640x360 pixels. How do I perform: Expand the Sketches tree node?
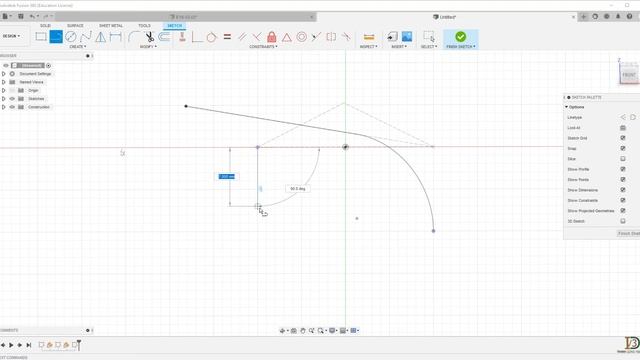tap(4, 98)
